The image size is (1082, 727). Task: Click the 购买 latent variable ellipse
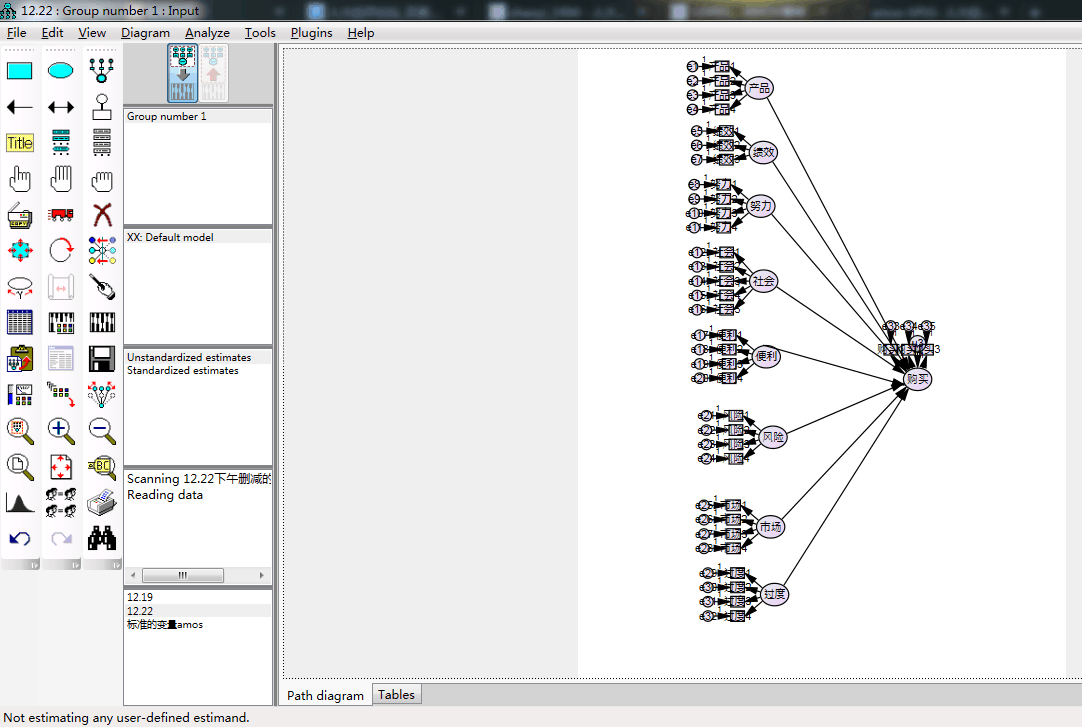click(x=918, y=379)
